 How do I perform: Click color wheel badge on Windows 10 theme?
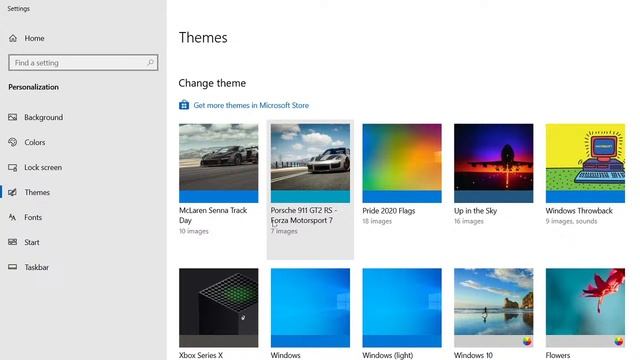click(x=527, y=342)
